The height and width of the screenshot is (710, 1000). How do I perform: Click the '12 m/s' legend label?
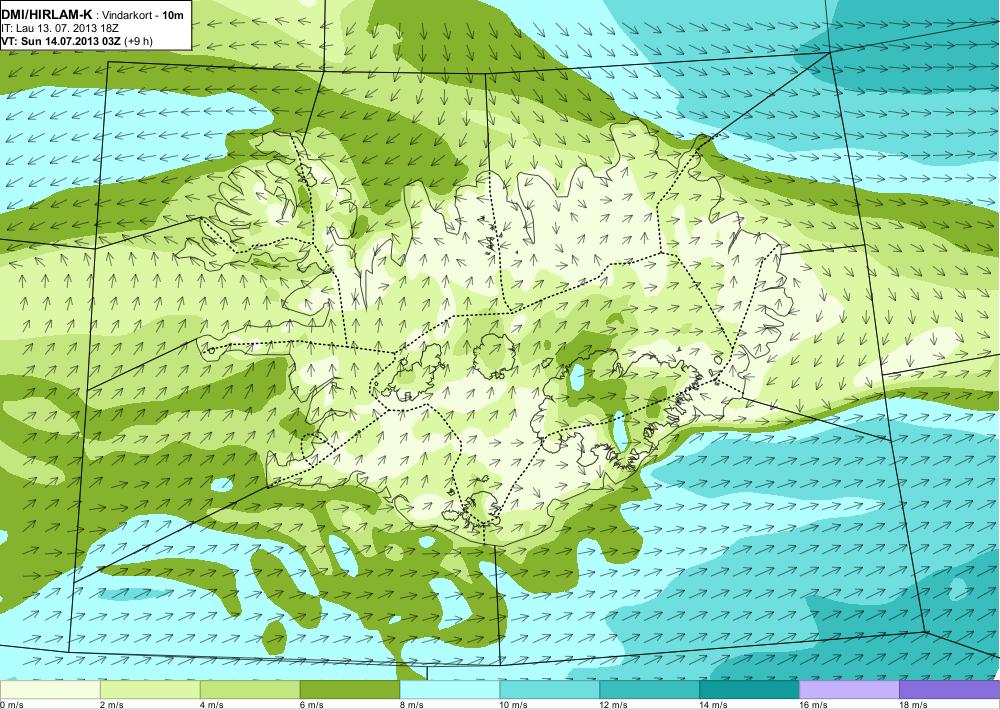tap(614, 705)
